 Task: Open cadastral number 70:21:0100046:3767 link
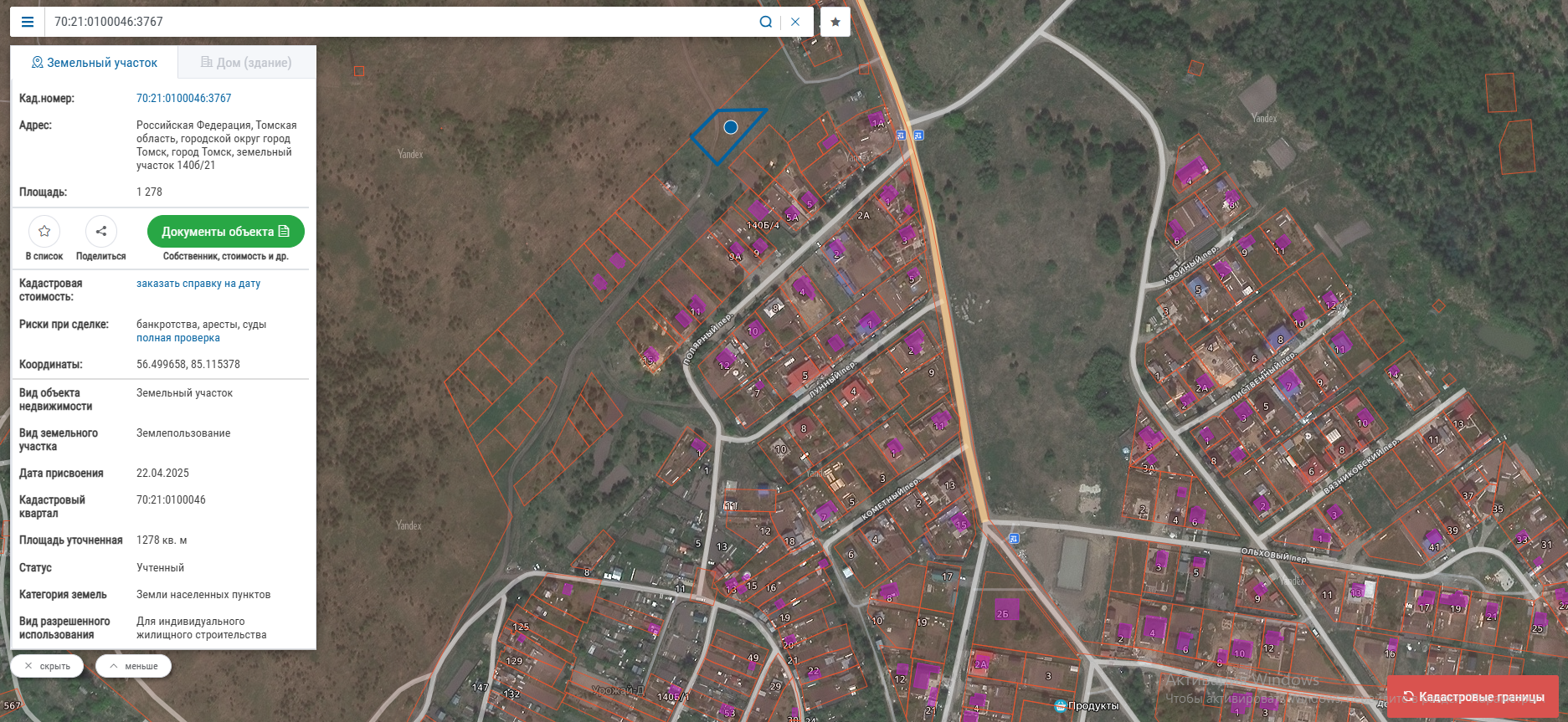point(183,99)
